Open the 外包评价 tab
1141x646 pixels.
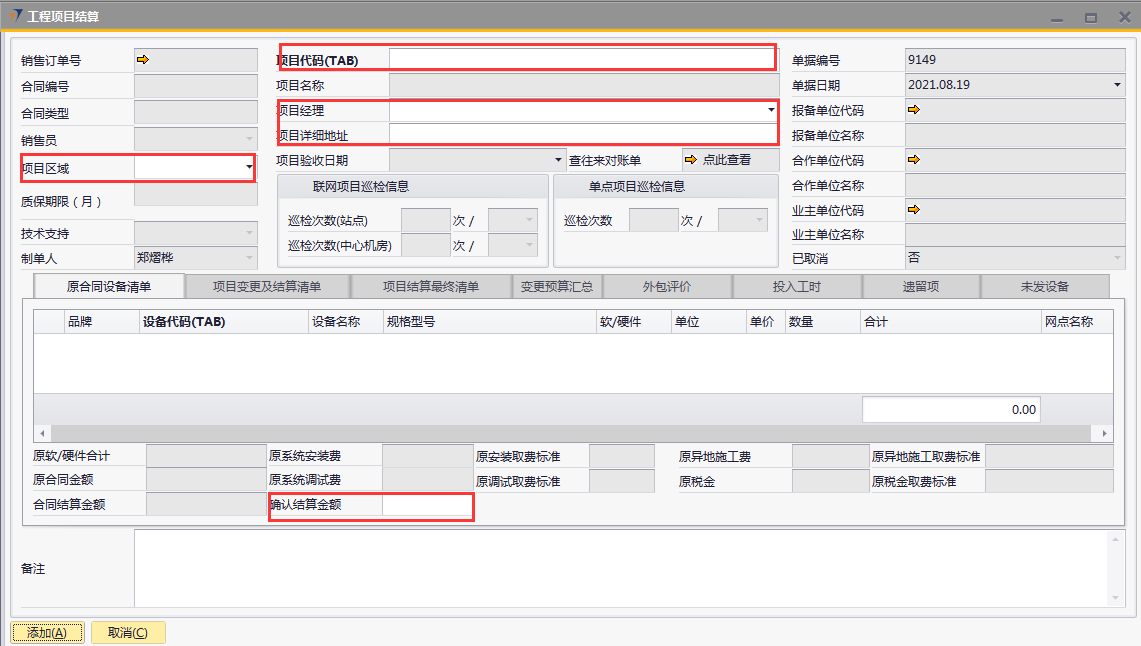667,287
